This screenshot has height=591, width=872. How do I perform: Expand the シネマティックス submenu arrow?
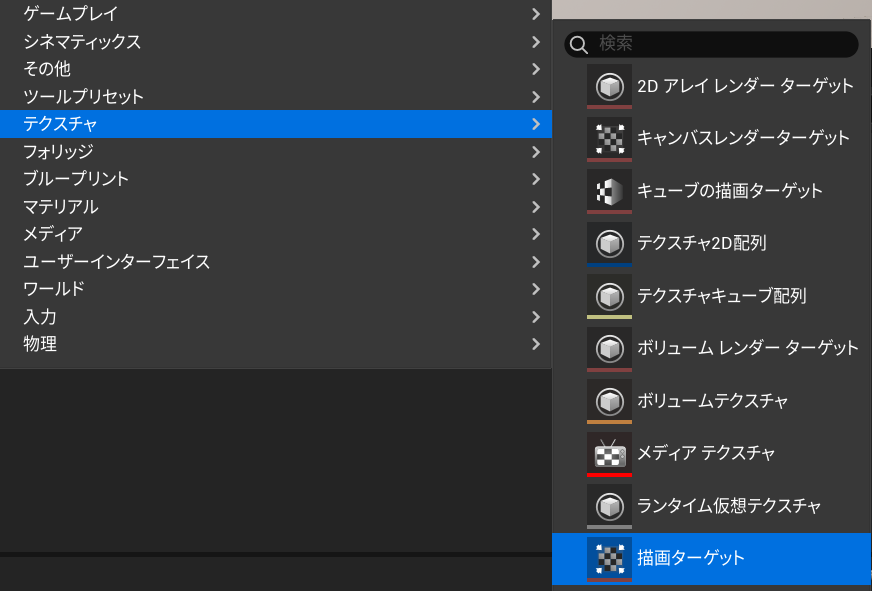click(x=536, y=42)
